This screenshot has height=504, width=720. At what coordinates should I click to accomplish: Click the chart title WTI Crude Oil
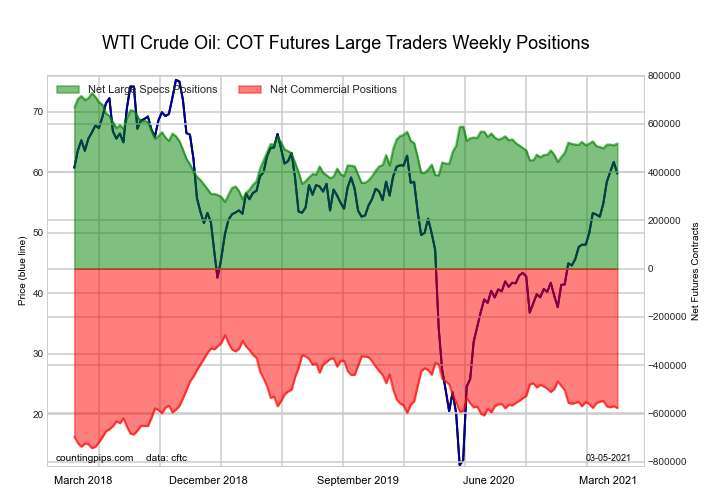[x=345, y=43]
